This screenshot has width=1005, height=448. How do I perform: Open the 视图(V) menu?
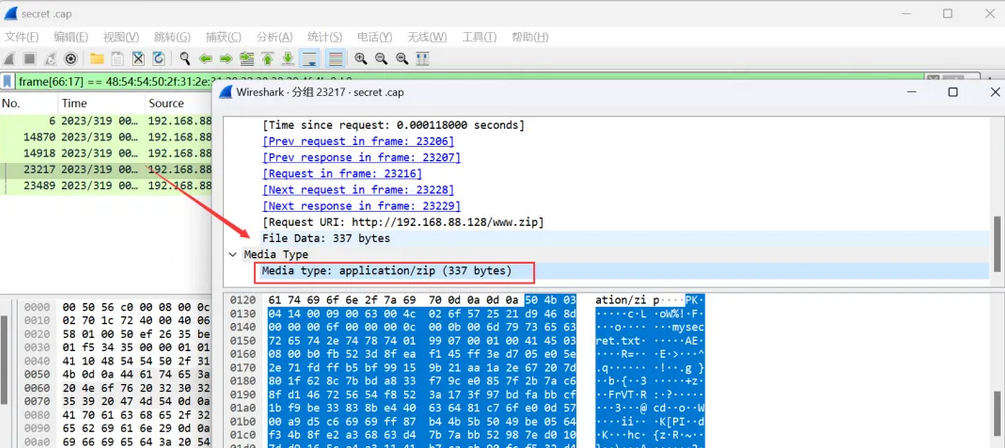coord(121,37)
